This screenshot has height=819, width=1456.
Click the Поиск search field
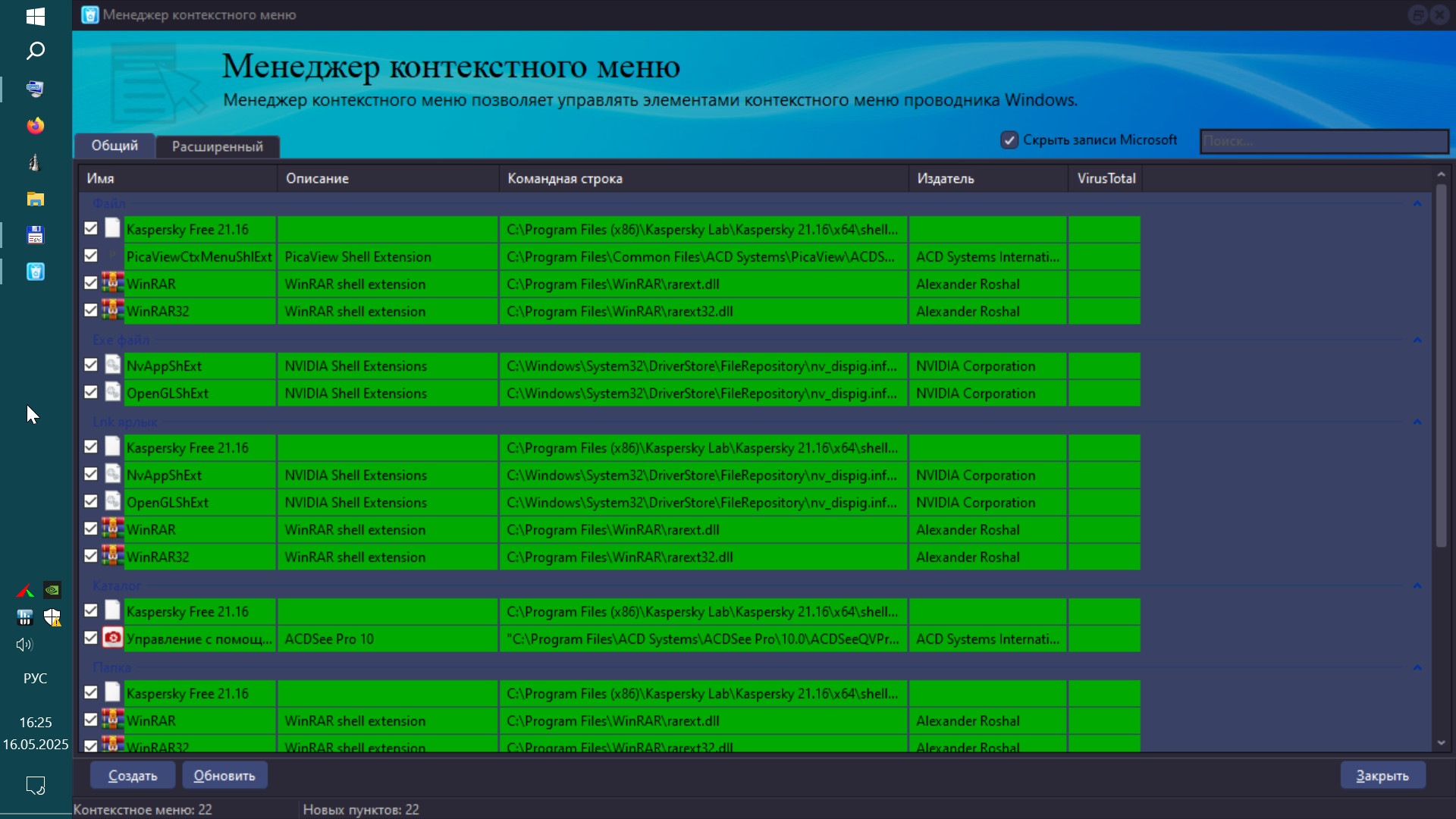pyautogui.click(x=1323, y=141)
